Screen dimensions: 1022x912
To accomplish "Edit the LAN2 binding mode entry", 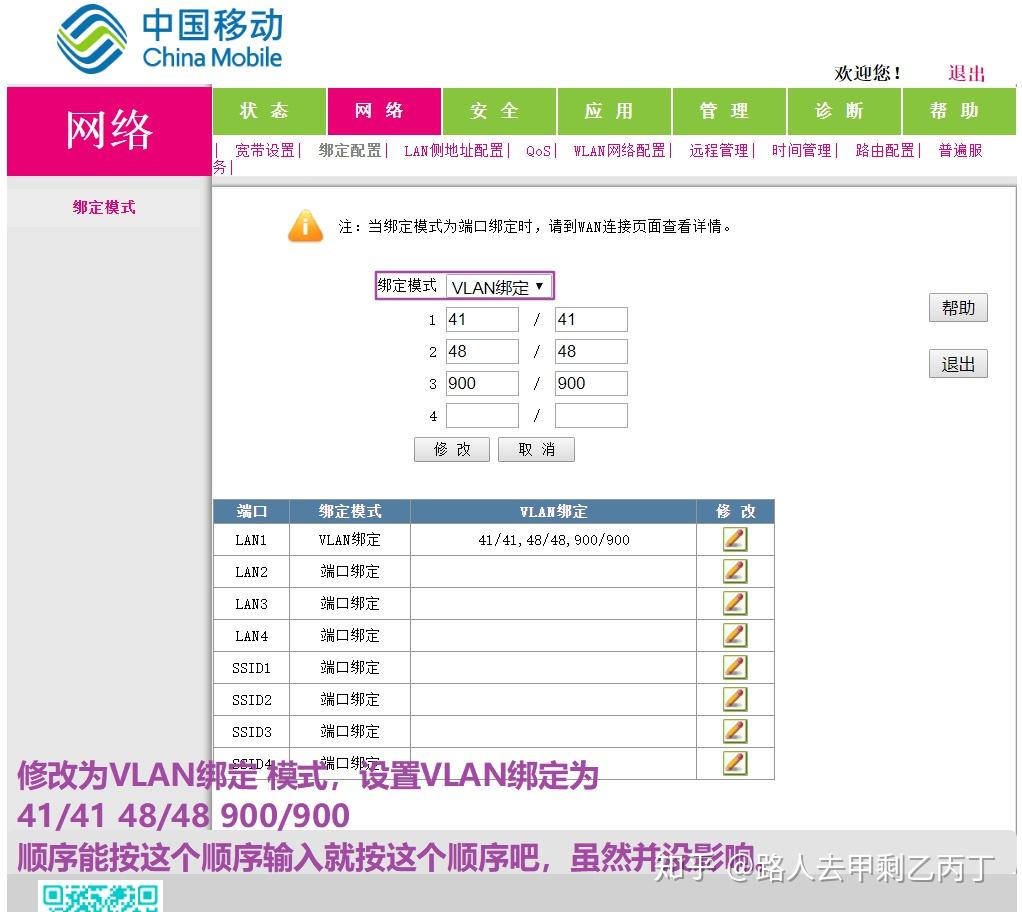I will pos(733,571).
